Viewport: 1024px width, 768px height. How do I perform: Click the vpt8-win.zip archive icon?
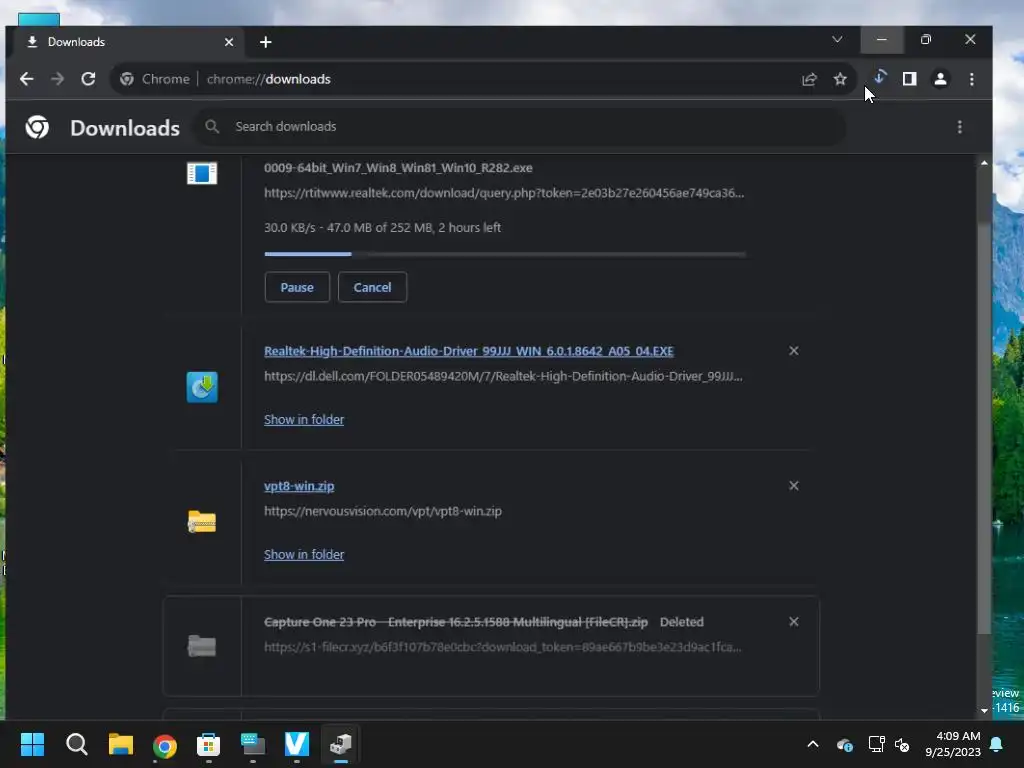[x=202, y=522]
